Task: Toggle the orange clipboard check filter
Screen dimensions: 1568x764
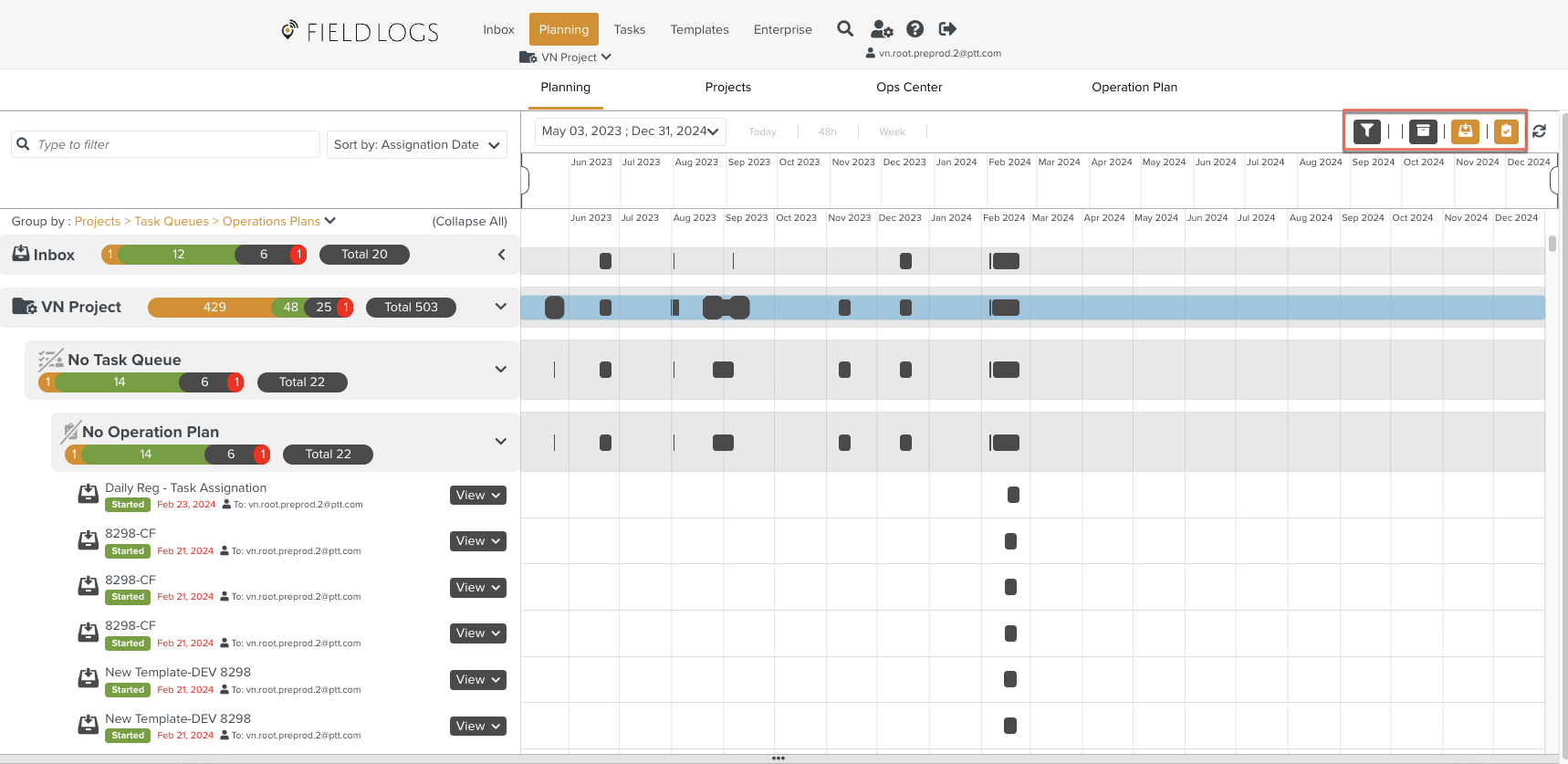Action: click(x=1506, y=131)
